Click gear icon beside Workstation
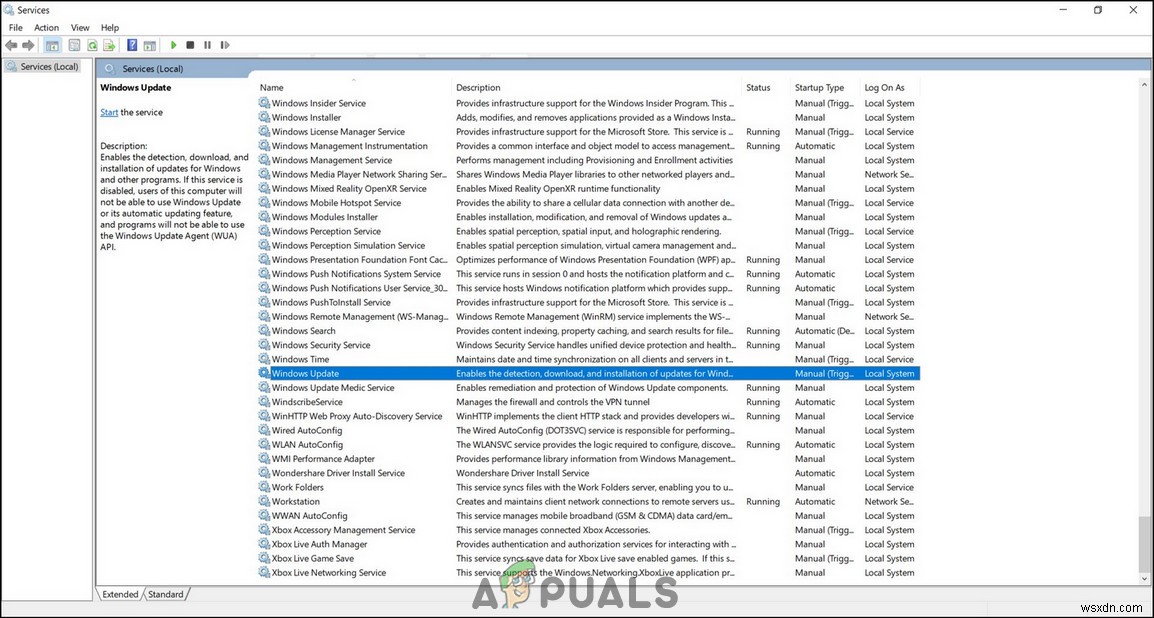The image size is (1154, 618). click(264, 501)
